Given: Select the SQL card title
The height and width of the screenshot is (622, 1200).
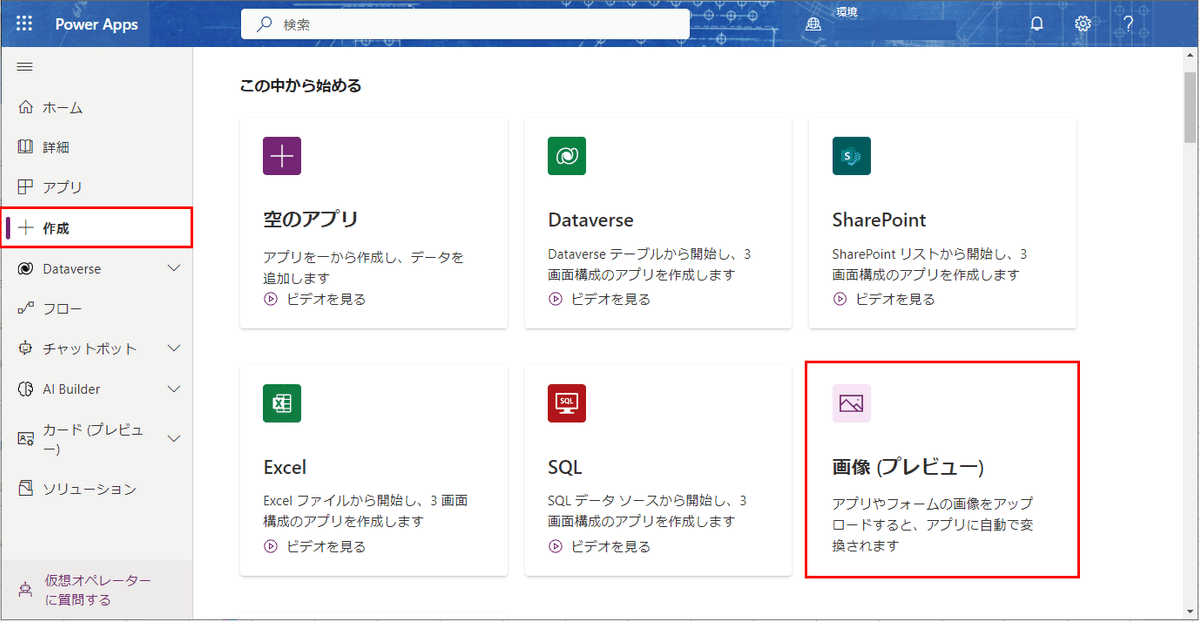Looking at the screenshot, I should (565, 467).
